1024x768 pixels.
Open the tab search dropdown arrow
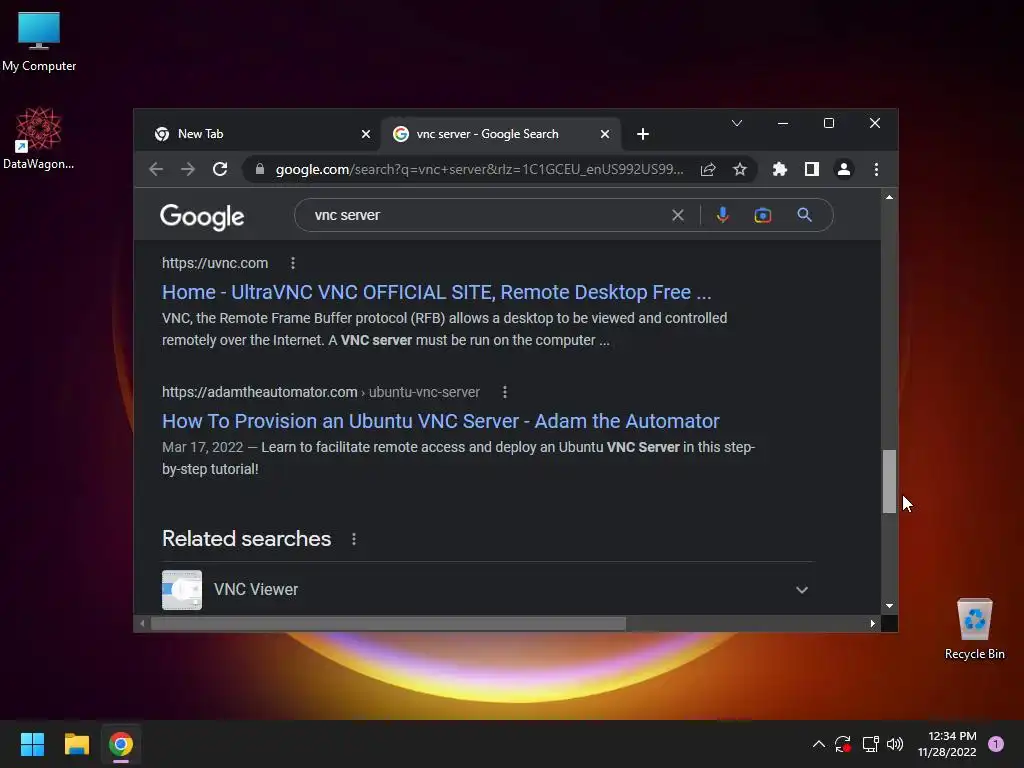pos(737,123)
